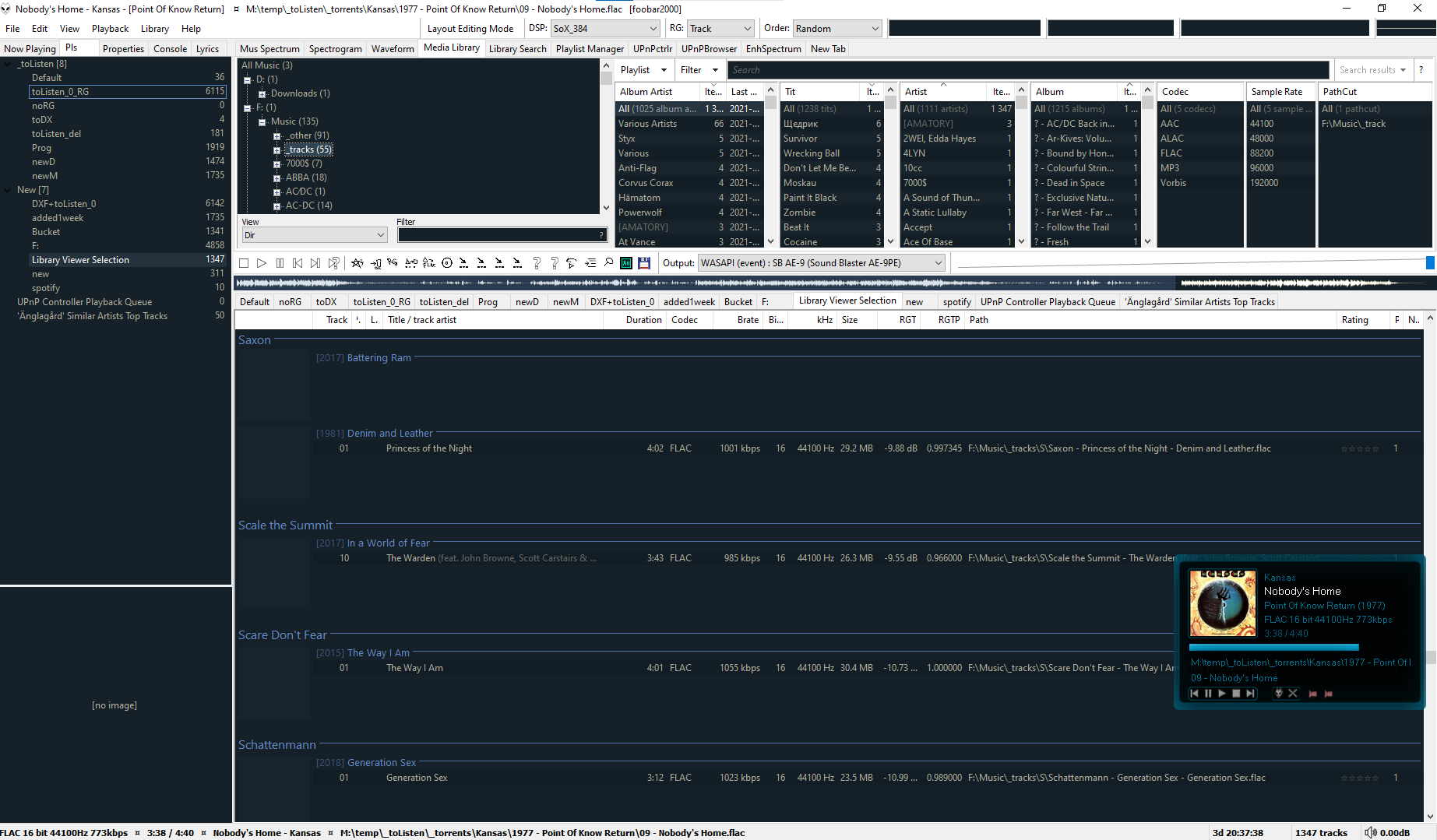Collapse the Music (135) tree node
This screenshot has height=840, width=1437.
pos(262,121)
